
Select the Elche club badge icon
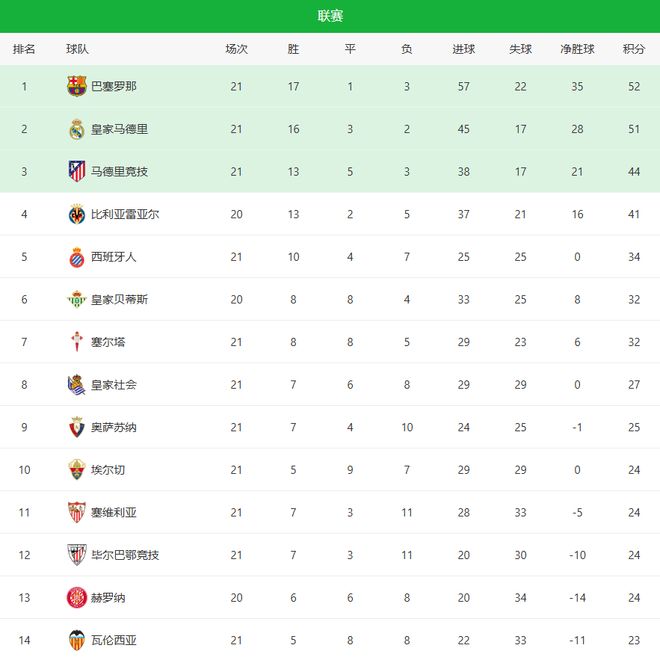click(77, 470)
